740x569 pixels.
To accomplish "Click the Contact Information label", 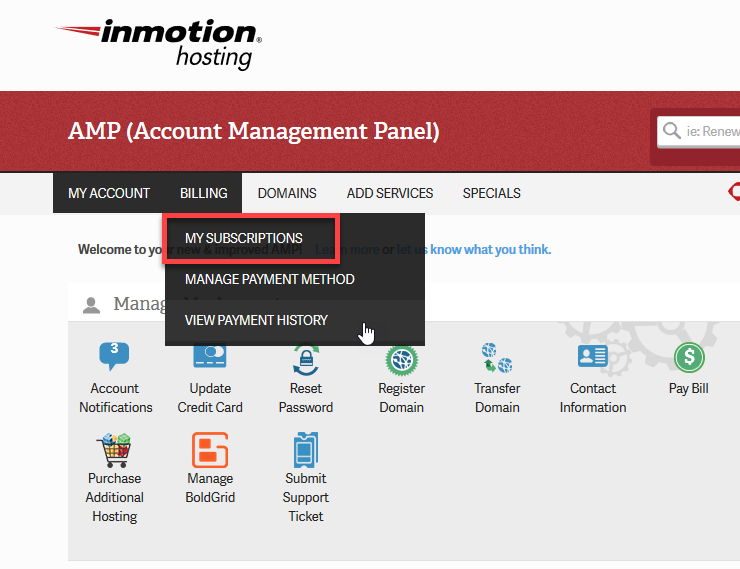I will tap(593, 398).
